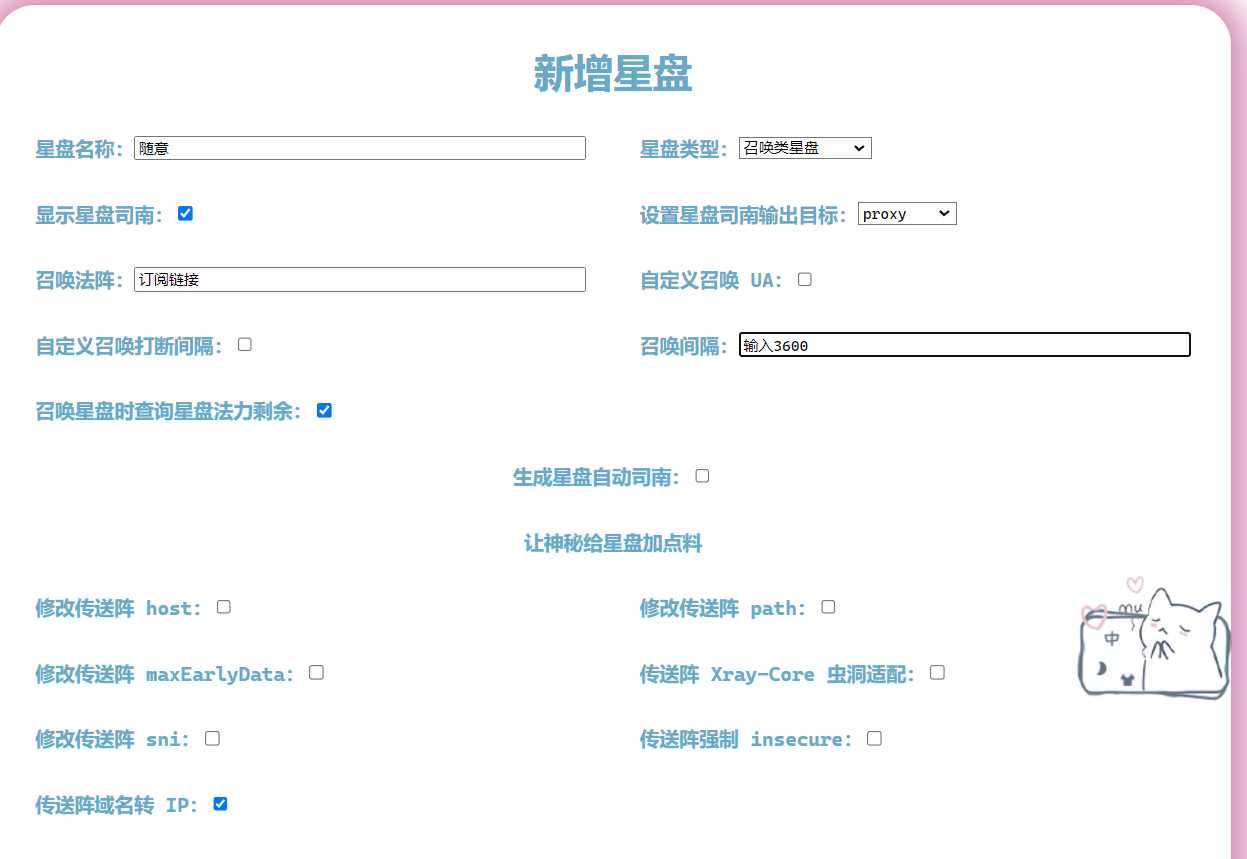Uncheck 召唤星盘时查询星盘法力剩余 checkbox
This screenshot has width=1247, height=859.
324,410
